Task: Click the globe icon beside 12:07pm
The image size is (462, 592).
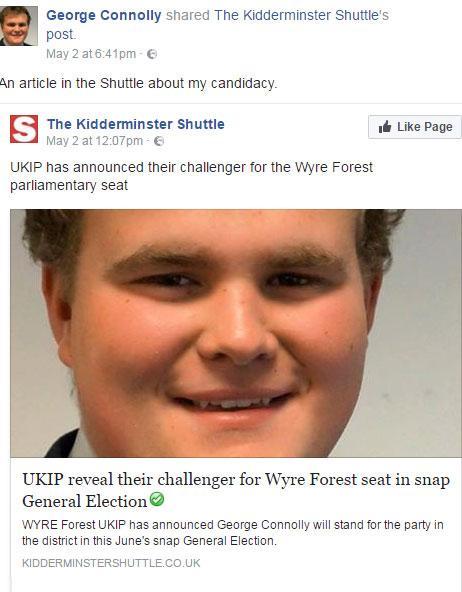Action: 159,142
